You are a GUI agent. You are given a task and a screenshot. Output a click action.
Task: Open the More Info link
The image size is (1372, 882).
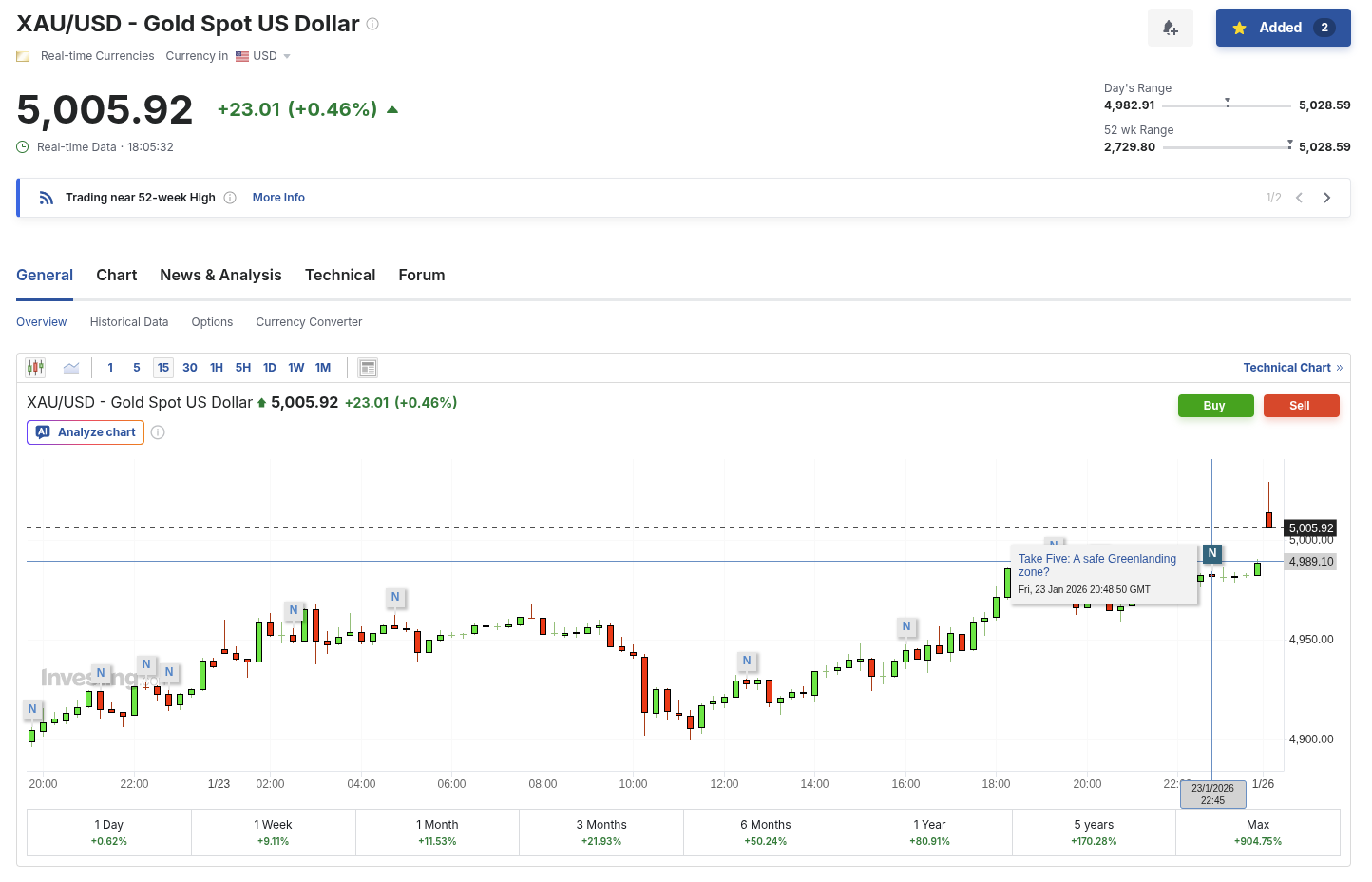point(278,198)
